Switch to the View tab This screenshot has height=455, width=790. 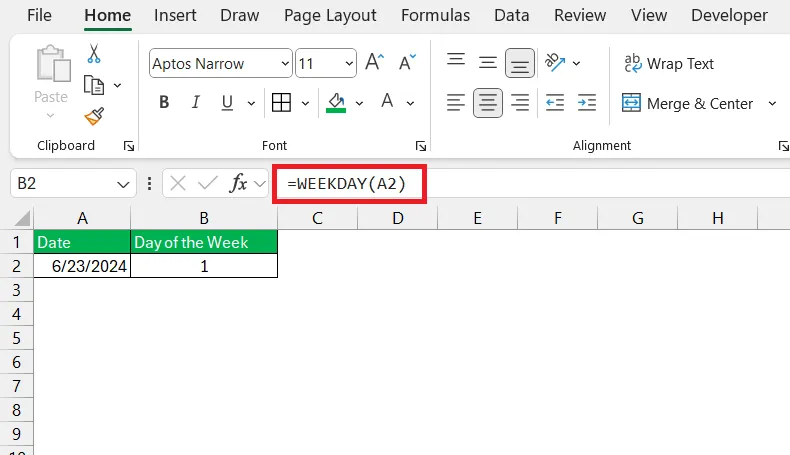648,15
